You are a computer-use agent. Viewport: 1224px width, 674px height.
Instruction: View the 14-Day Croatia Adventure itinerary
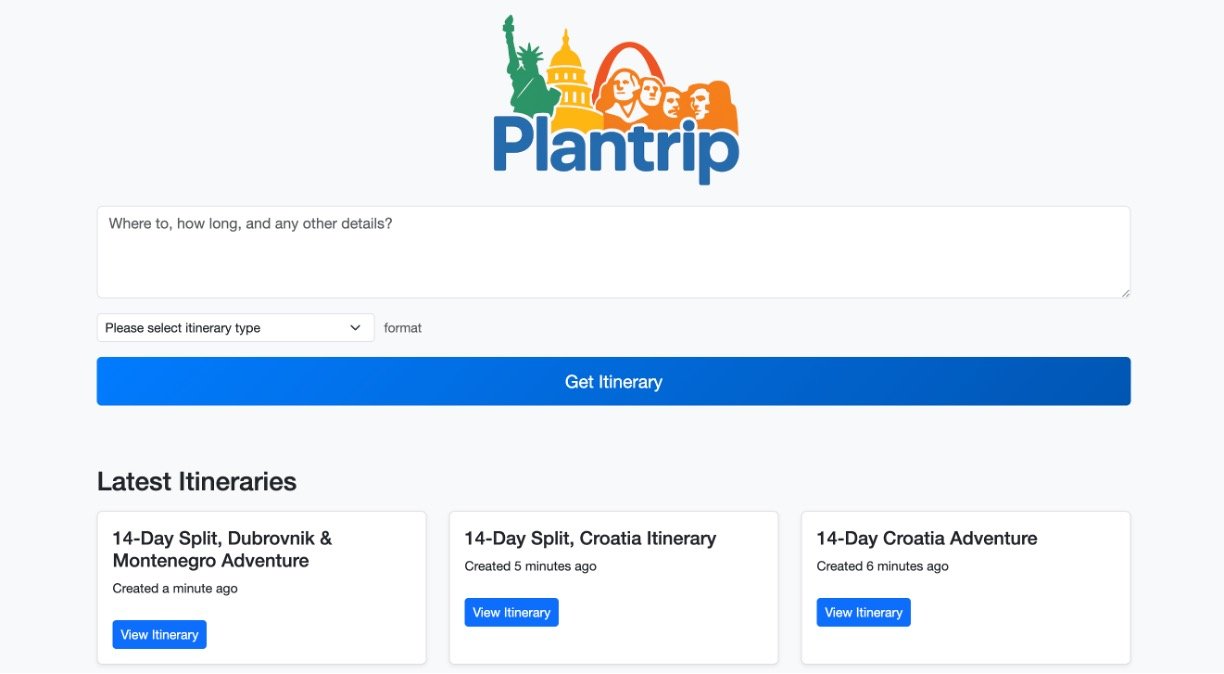pos(863,611)
